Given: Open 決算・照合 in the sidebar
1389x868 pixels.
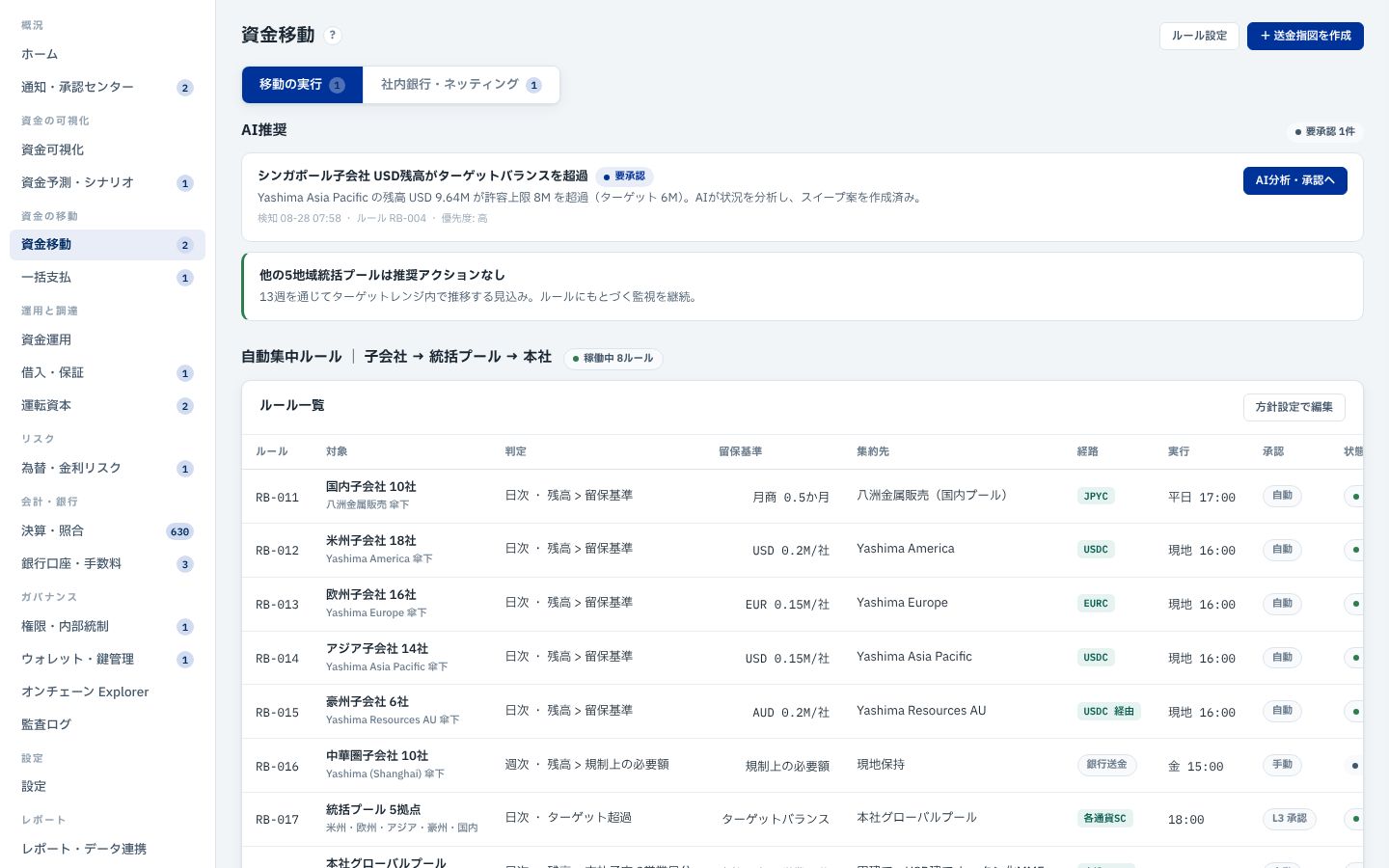Looking at the screenshot, I should coord(107,530).
